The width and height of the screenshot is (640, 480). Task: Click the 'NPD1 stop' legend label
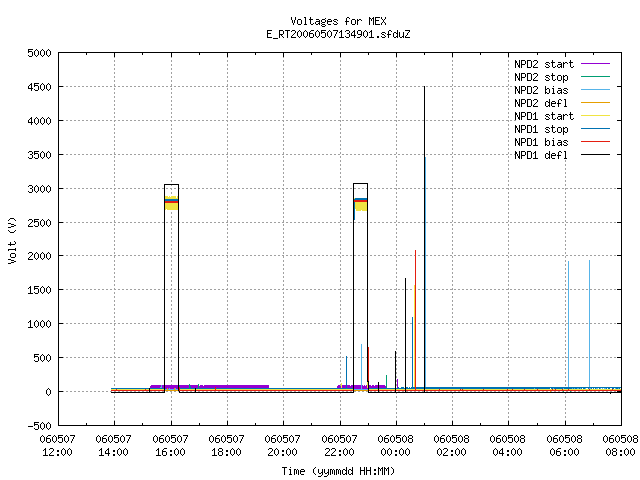click(541, 129)
